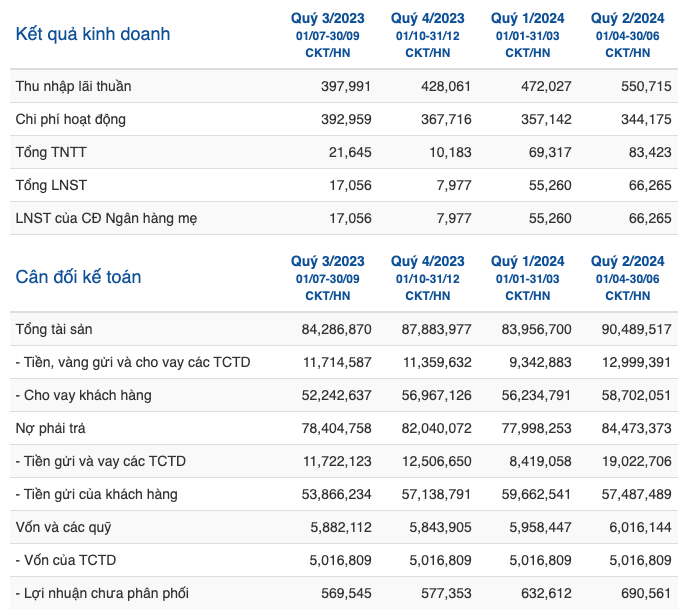Click Quý 4/2023 header in balance sheet table
Screen dimensions: 681x609
pyautogui.click(x=427, y=278)
